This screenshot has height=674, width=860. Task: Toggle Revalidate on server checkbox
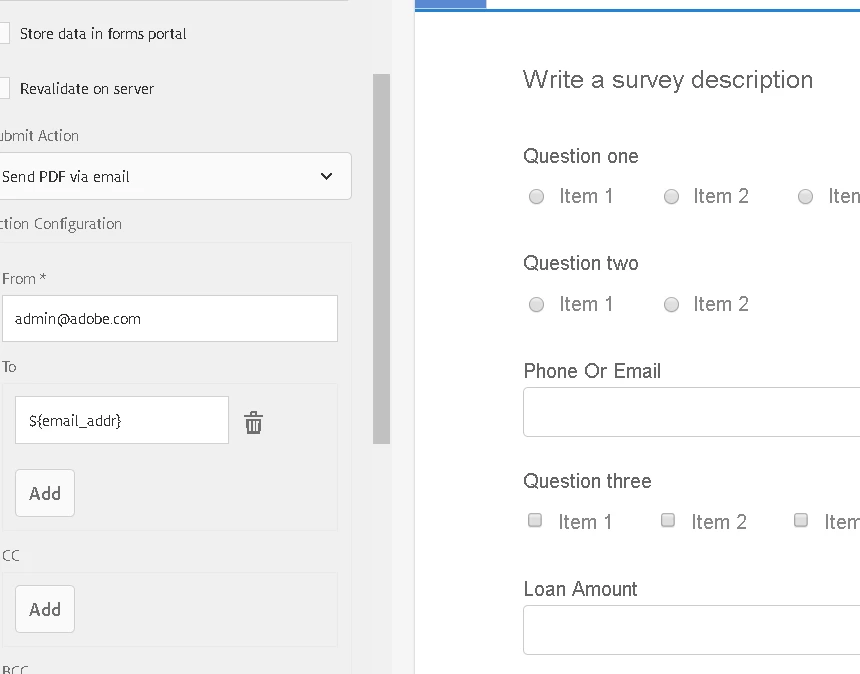pyautogui.click(x=3, y=89)
